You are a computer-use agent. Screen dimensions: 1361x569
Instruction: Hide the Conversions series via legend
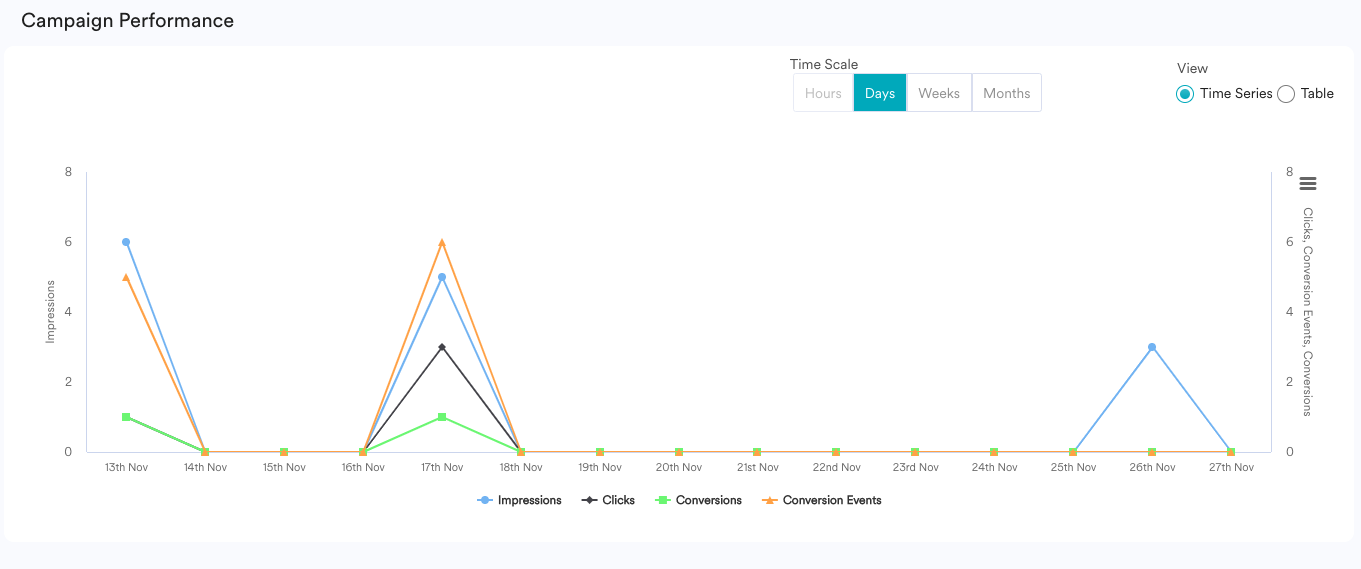[698, 500]
